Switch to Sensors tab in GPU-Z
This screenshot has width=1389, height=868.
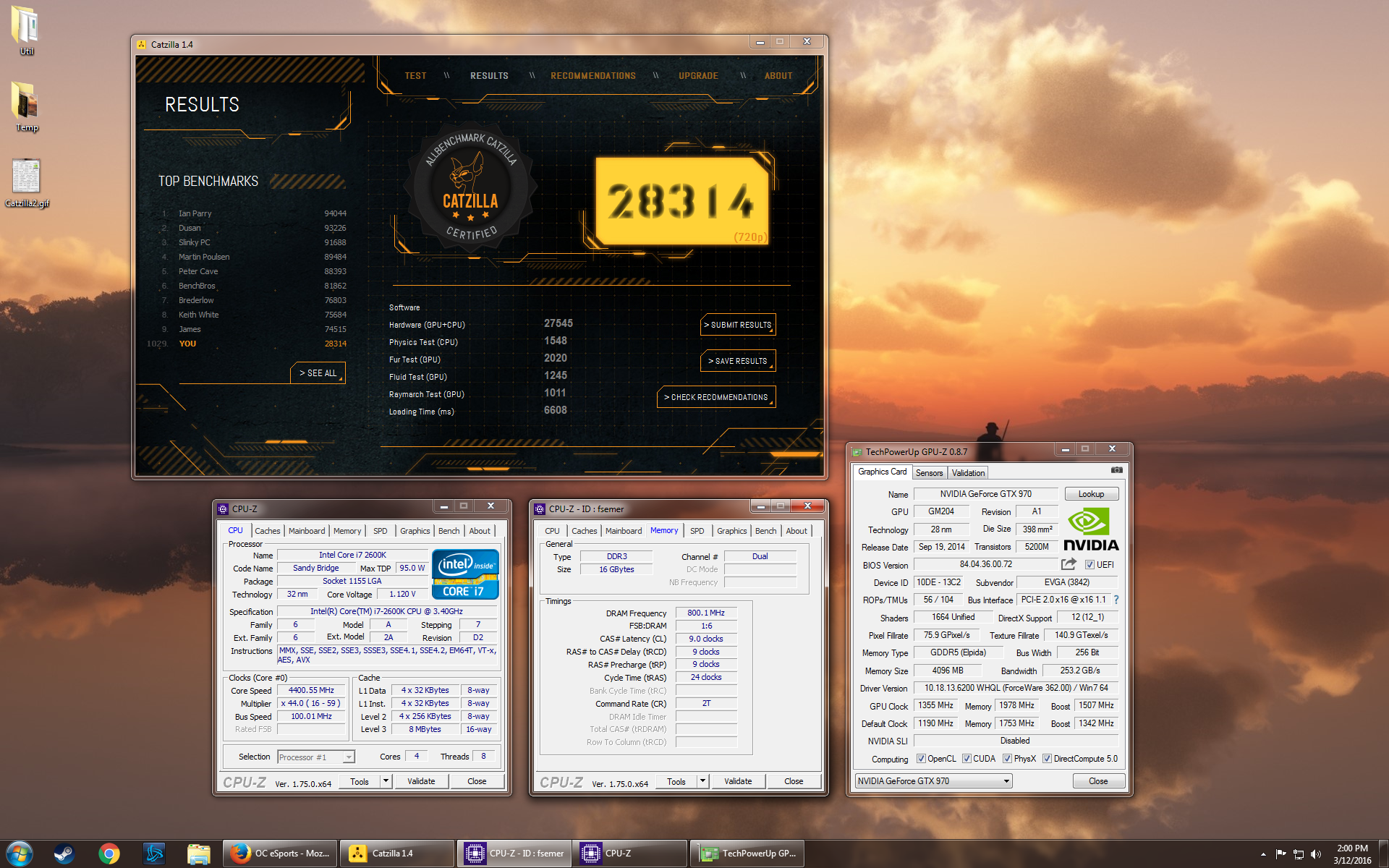click(929, 473)
